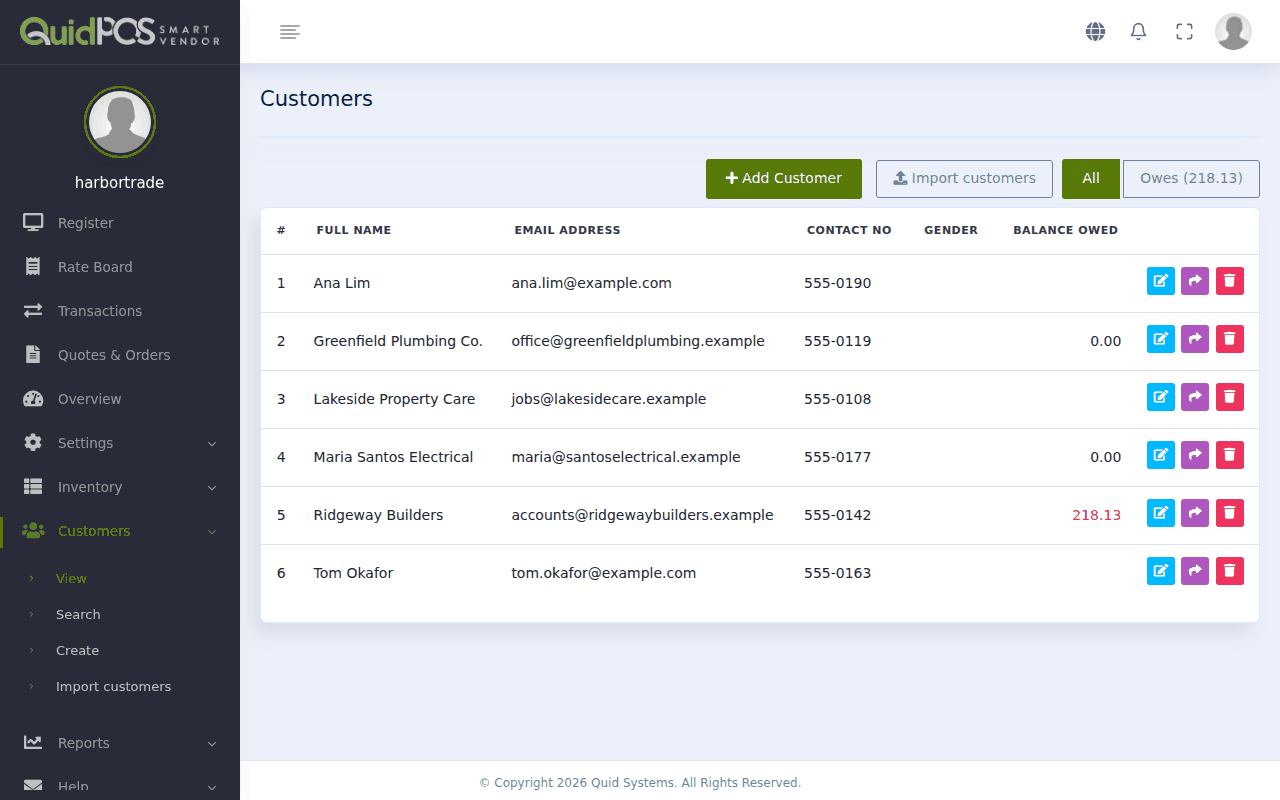The image size is (1280, 800).
Task: Click ana.lim@example.com email
Action: (x=592, y=283)
